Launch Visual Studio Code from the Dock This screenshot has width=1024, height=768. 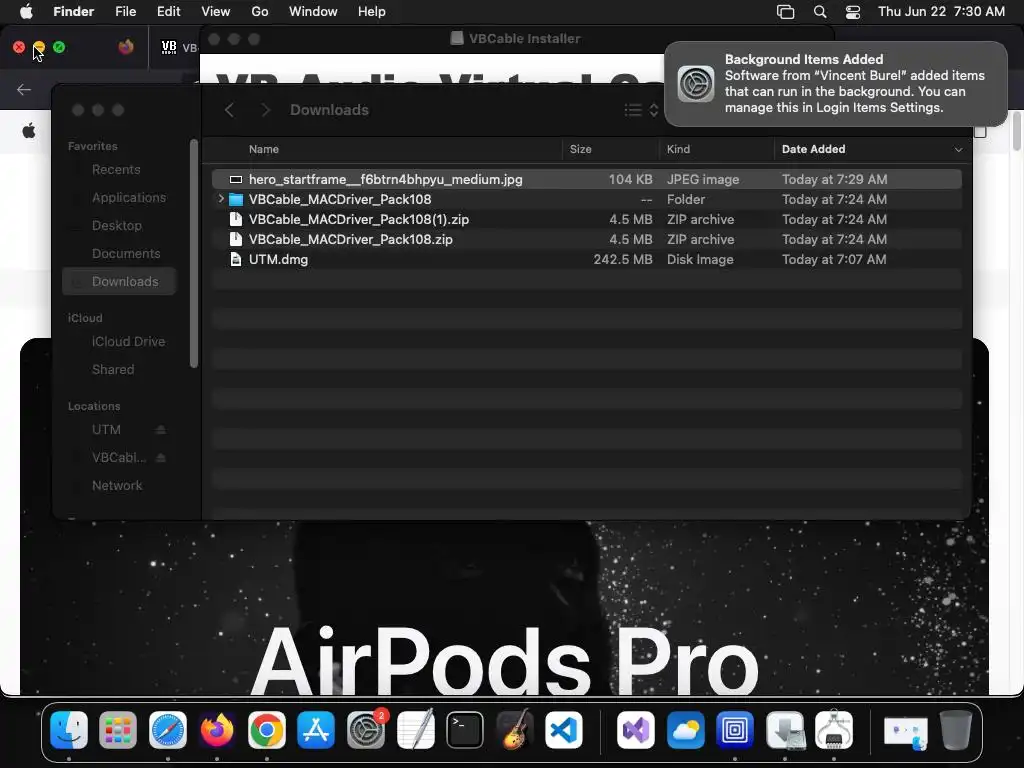click(564, 729)
